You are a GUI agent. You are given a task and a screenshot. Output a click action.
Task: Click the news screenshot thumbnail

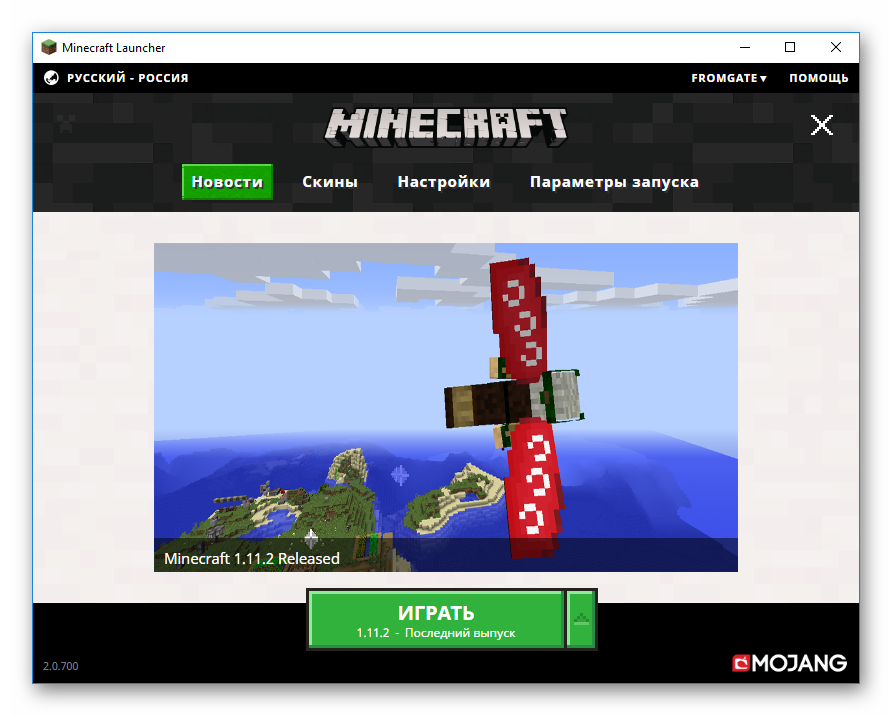tap(445, 400)
